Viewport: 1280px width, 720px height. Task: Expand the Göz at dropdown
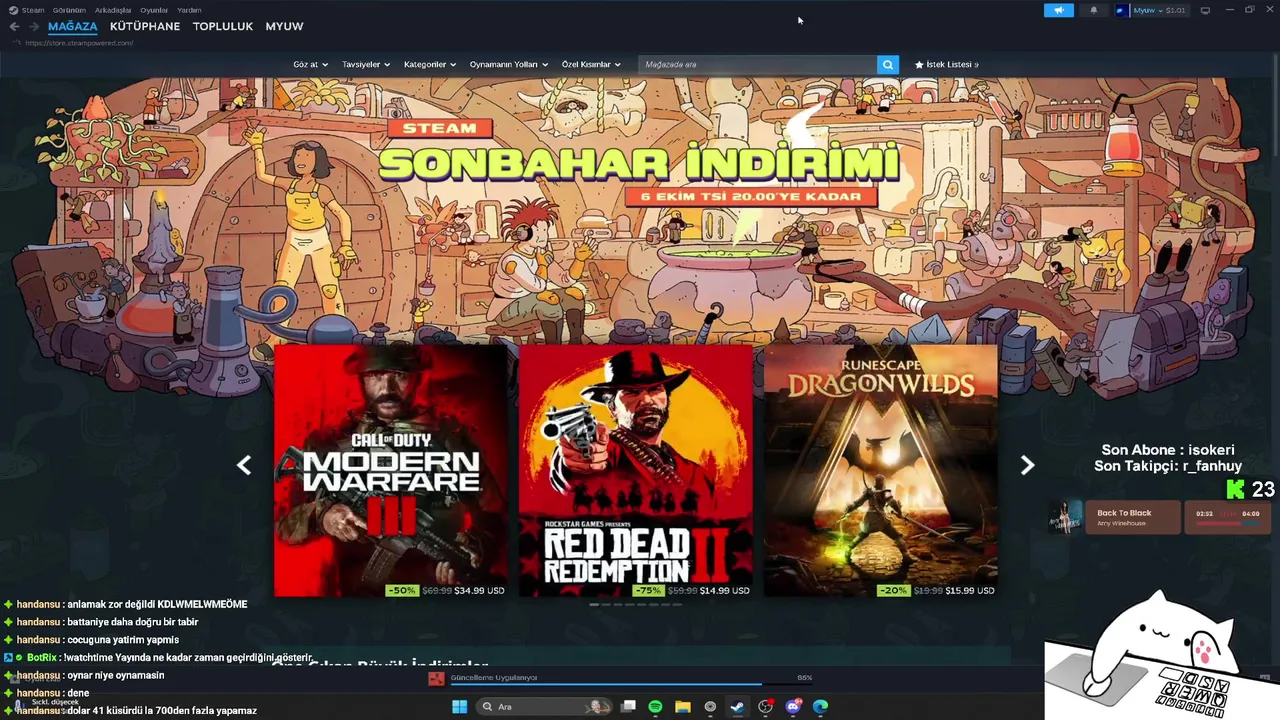coord(310,64)
